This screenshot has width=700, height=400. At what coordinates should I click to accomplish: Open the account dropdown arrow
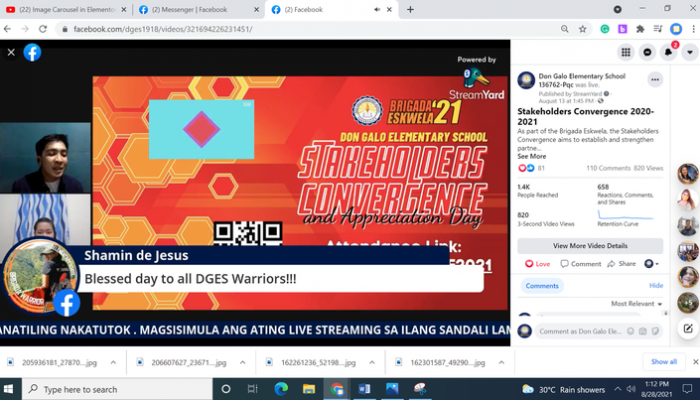[x=690, y=52]
